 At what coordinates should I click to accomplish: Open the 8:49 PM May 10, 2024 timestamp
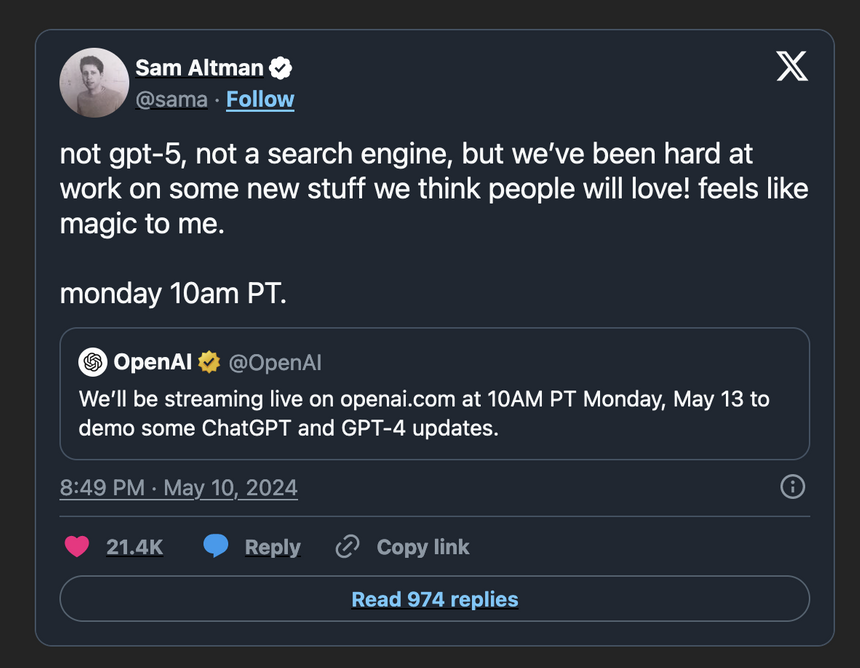[x=179, y=488]
